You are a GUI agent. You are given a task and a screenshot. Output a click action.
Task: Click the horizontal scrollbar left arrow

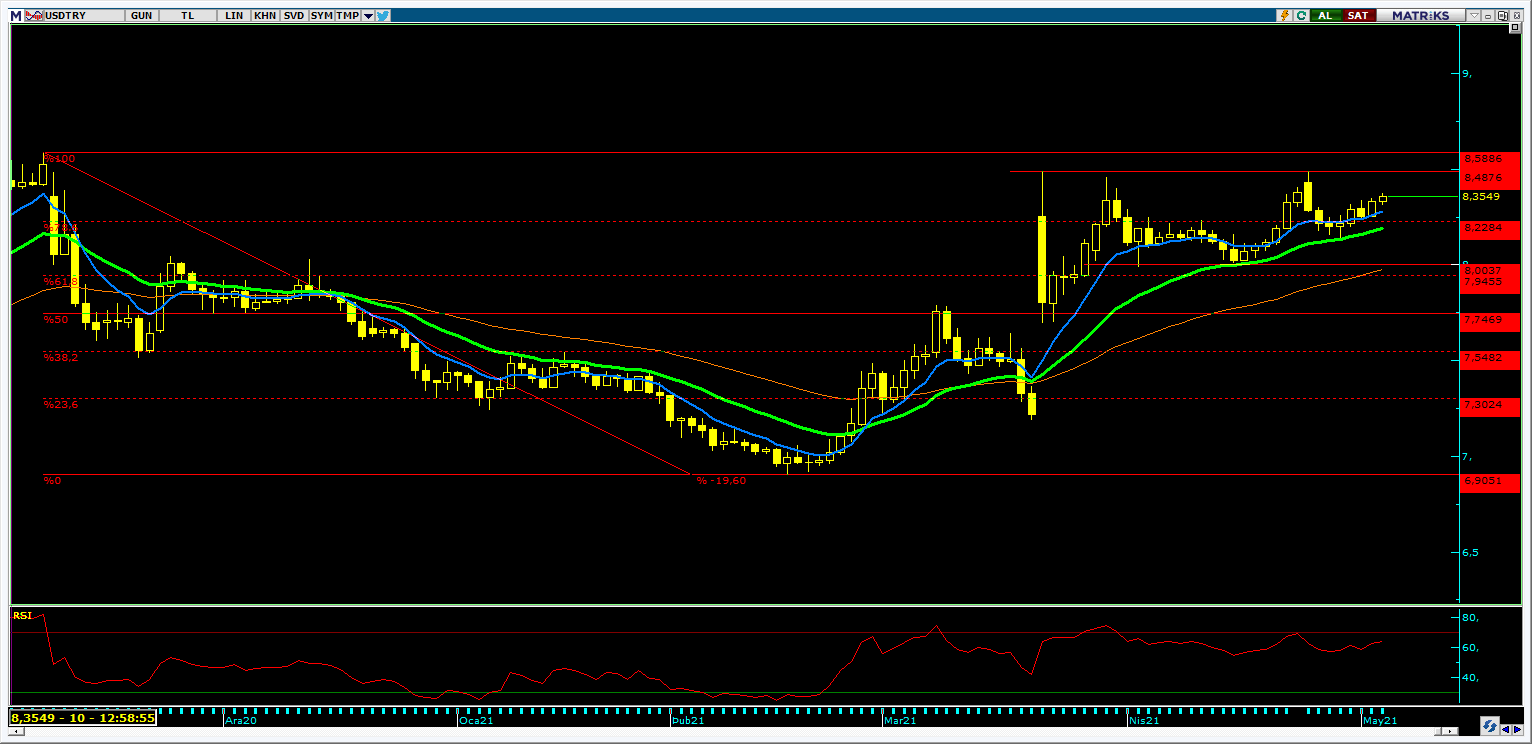[16, 731]
